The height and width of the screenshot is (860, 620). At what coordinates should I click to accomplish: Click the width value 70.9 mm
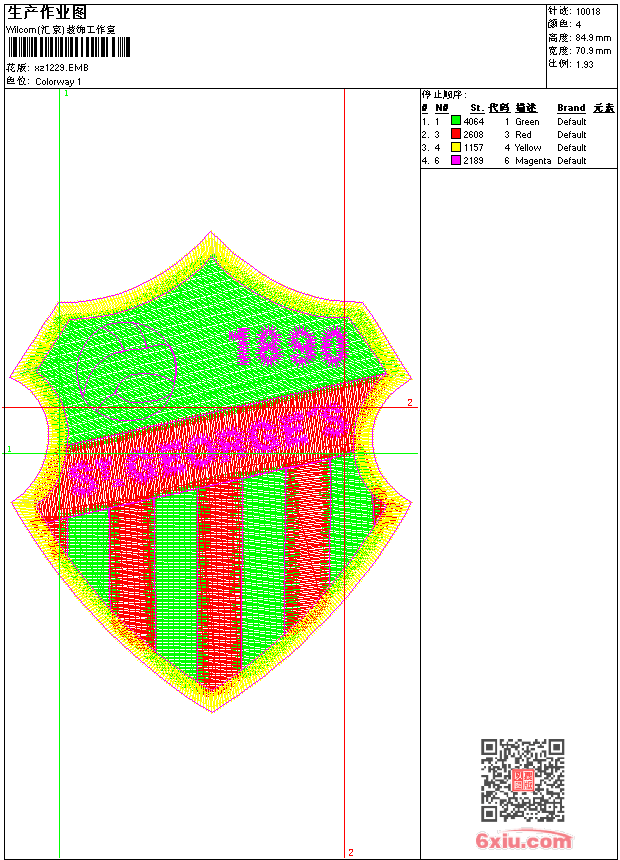click(593, 51)
